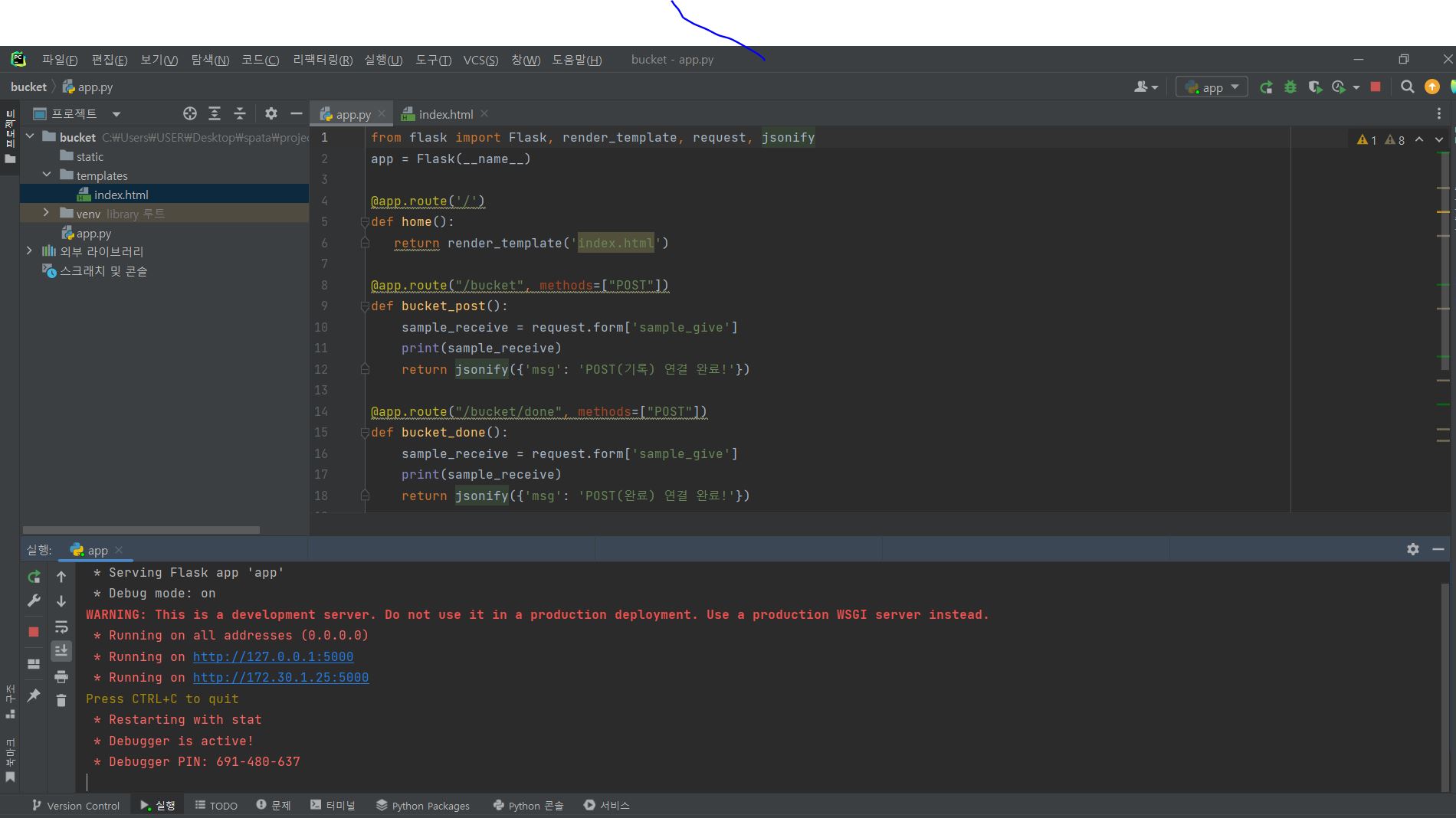
Task: Open 도움말(H) menu
Action: point(577,60)
